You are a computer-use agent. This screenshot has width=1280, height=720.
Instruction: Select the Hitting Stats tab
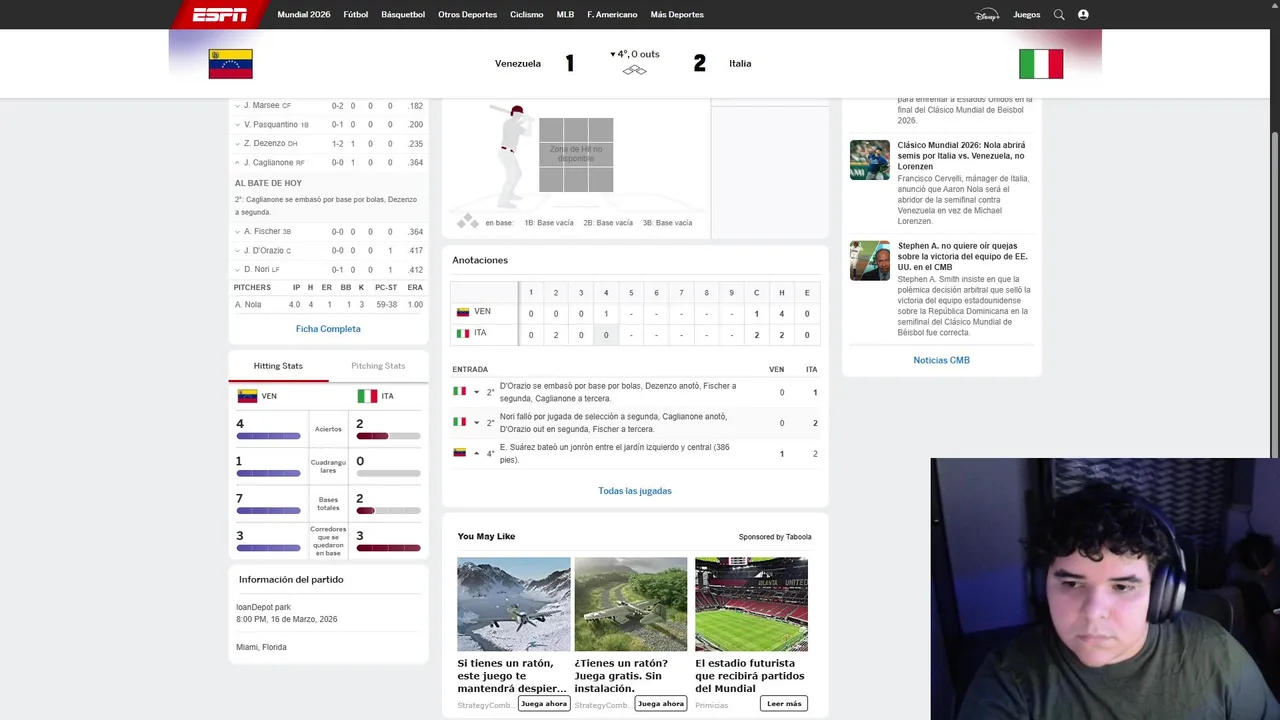pos(278,366)
